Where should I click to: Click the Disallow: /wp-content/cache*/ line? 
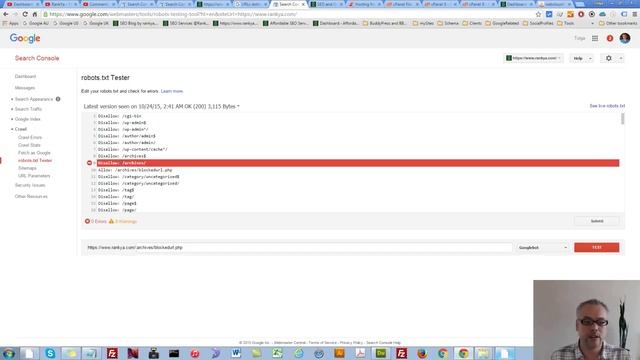133,149
